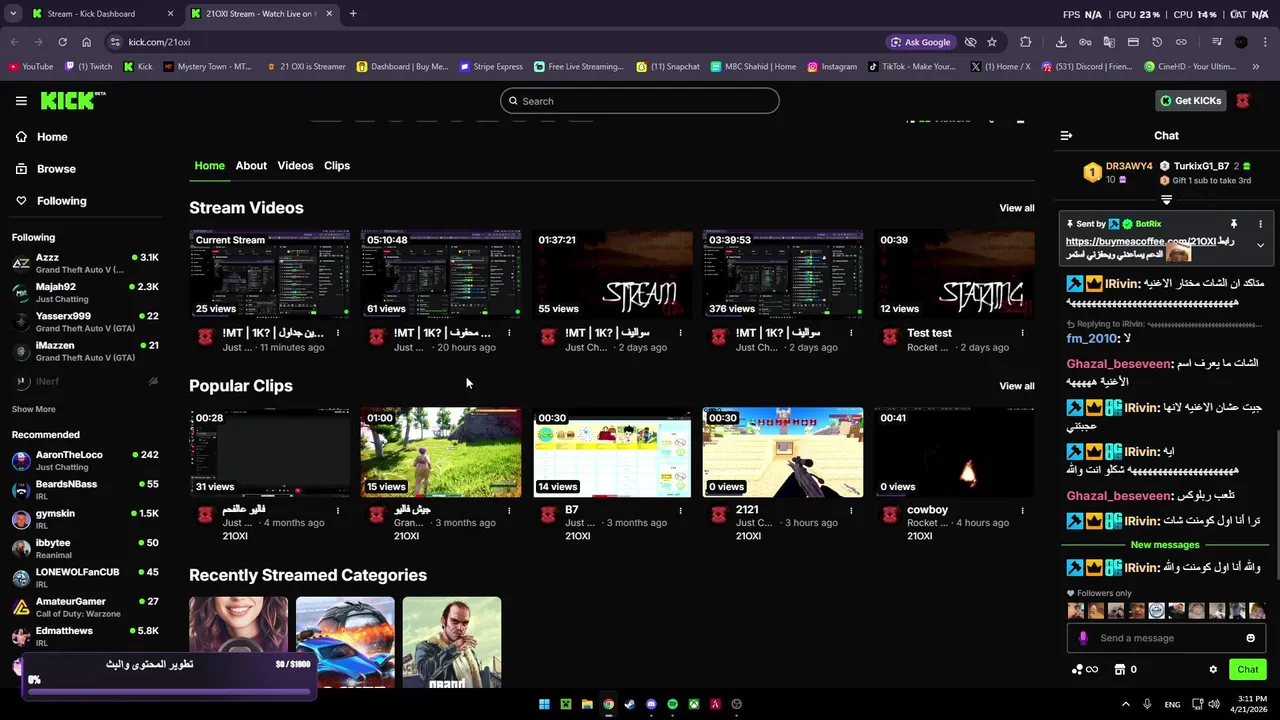
Task: Go to Home in the sidebar
Action: [x=52, y=137]
